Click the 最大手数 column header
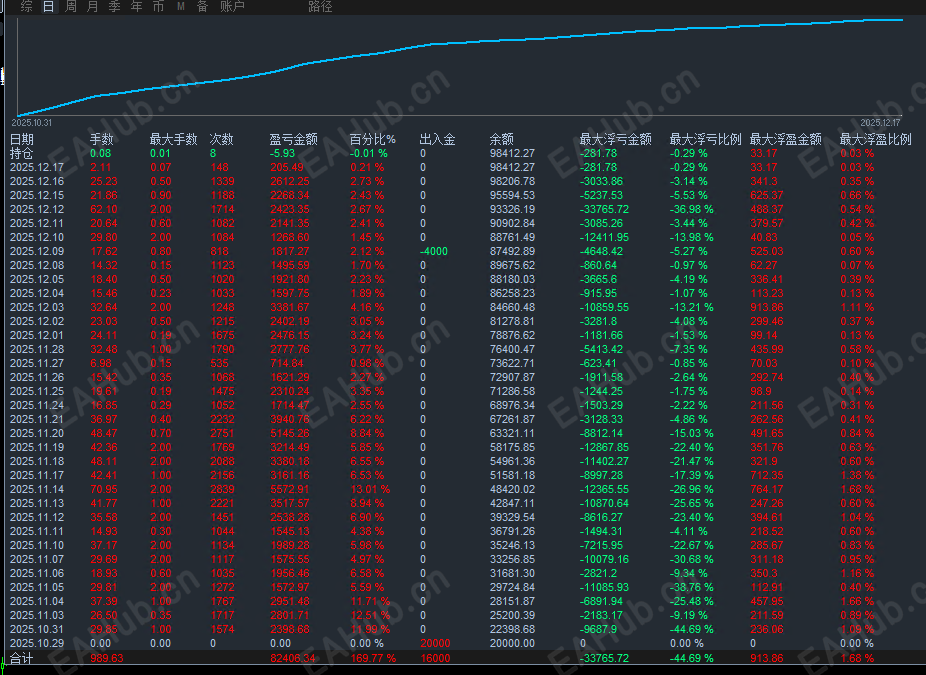This screenshot has height=675, width=926. pos(173,139)
